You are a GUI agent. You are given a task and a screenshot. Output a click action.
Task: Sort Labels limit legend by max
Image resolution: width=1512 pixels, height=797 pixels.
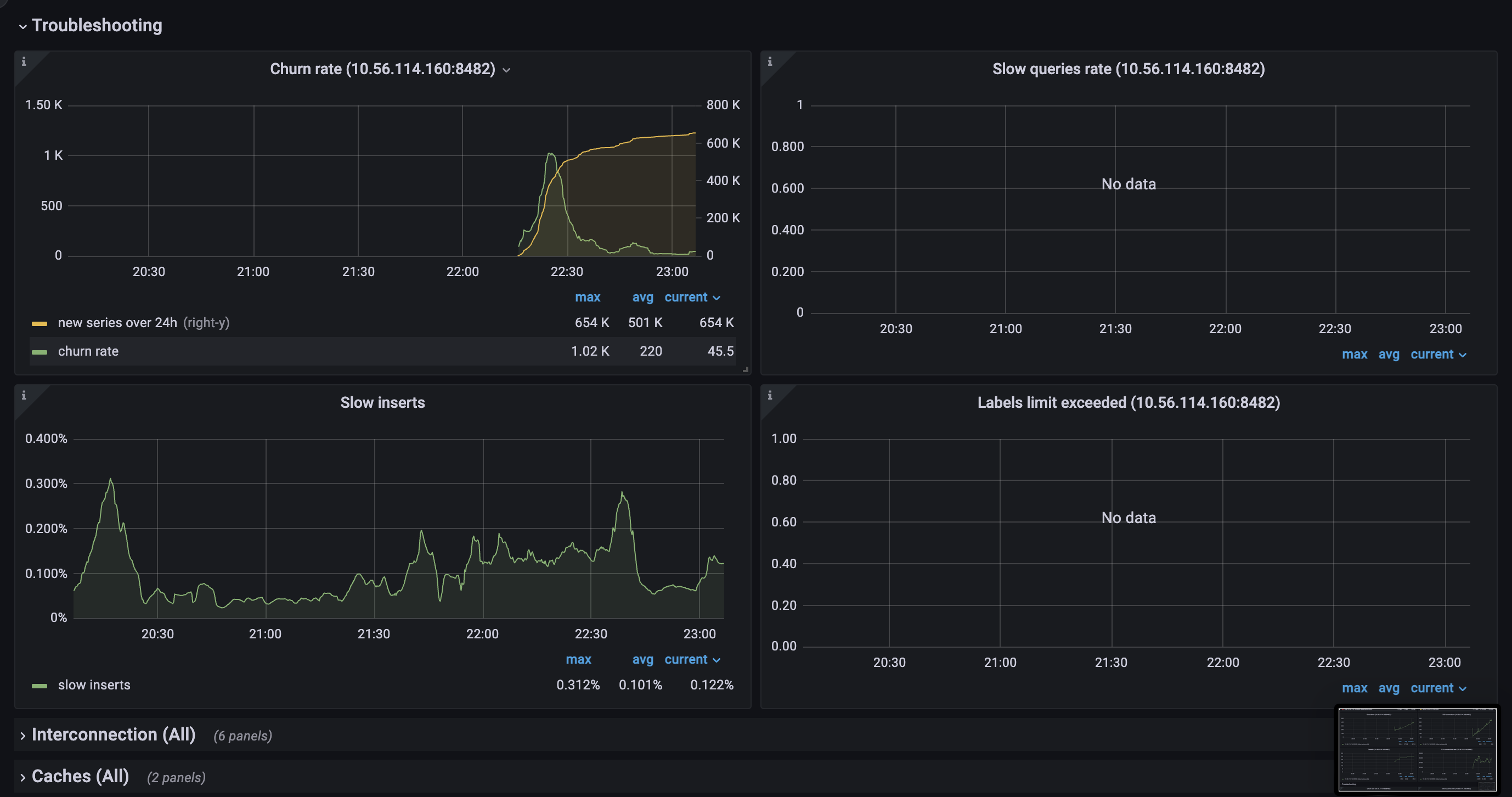(1354, 688)
